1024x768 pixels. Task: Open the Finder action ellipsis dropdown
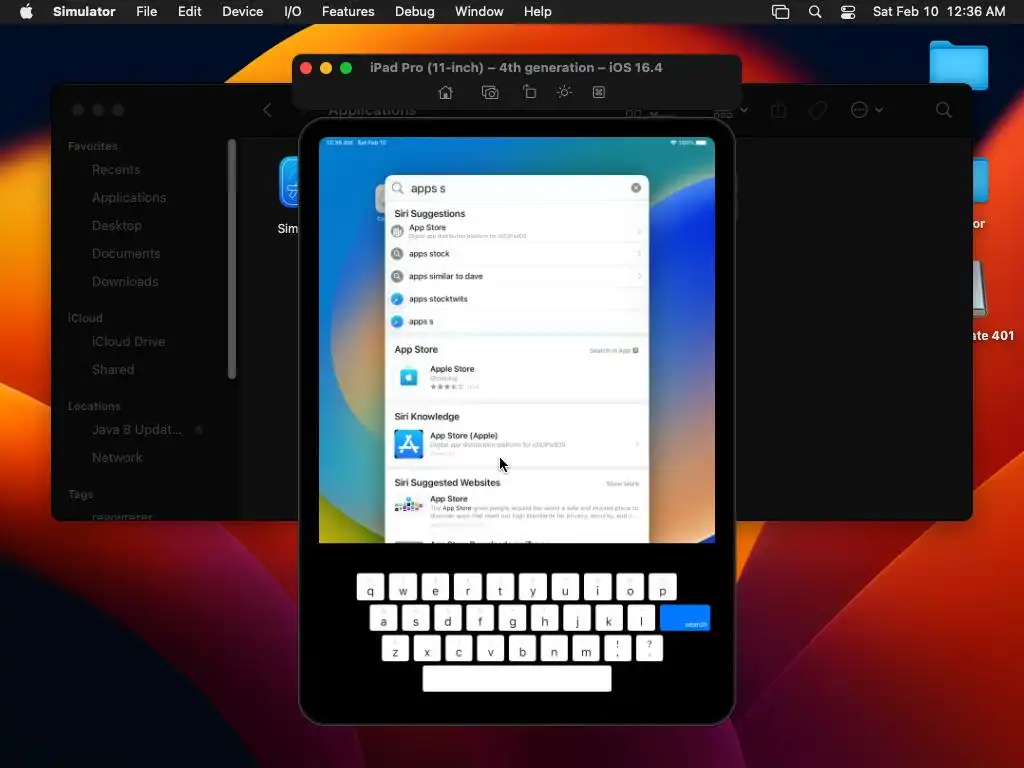coord(867,110)
